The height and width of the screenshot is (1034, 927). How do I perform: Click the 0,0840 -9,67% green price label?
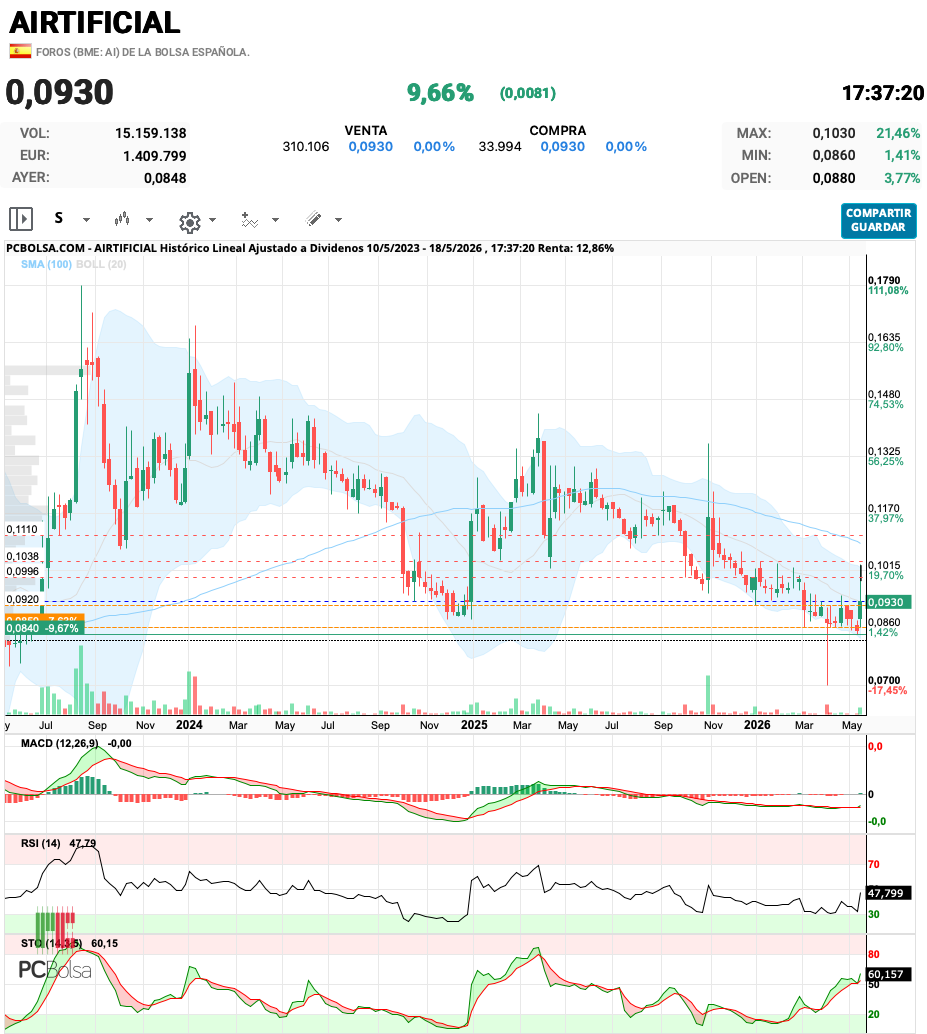[x=43, y=628]
